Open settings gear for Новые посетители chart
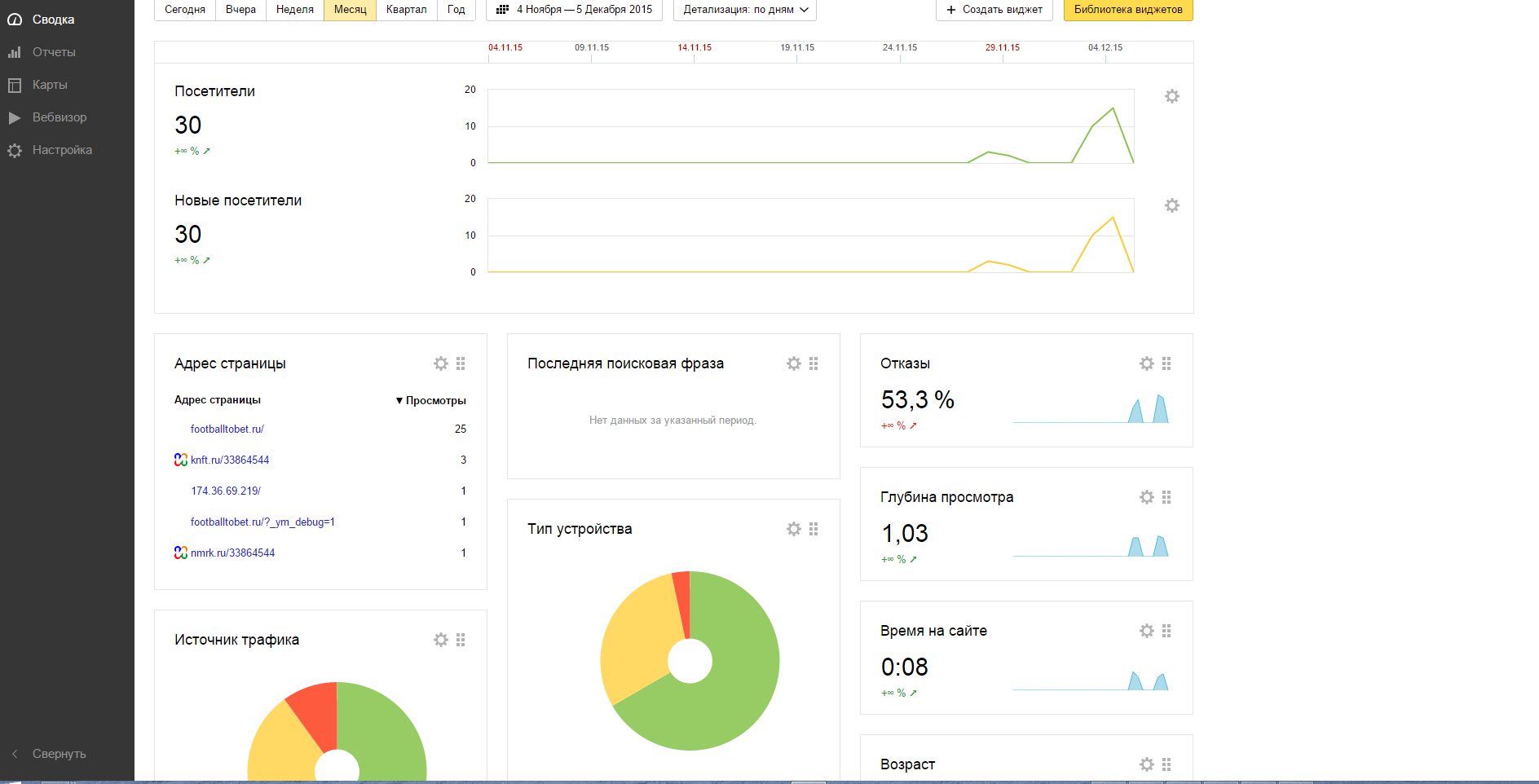Screen dimensions: 1539x784 pos(1172,205)
